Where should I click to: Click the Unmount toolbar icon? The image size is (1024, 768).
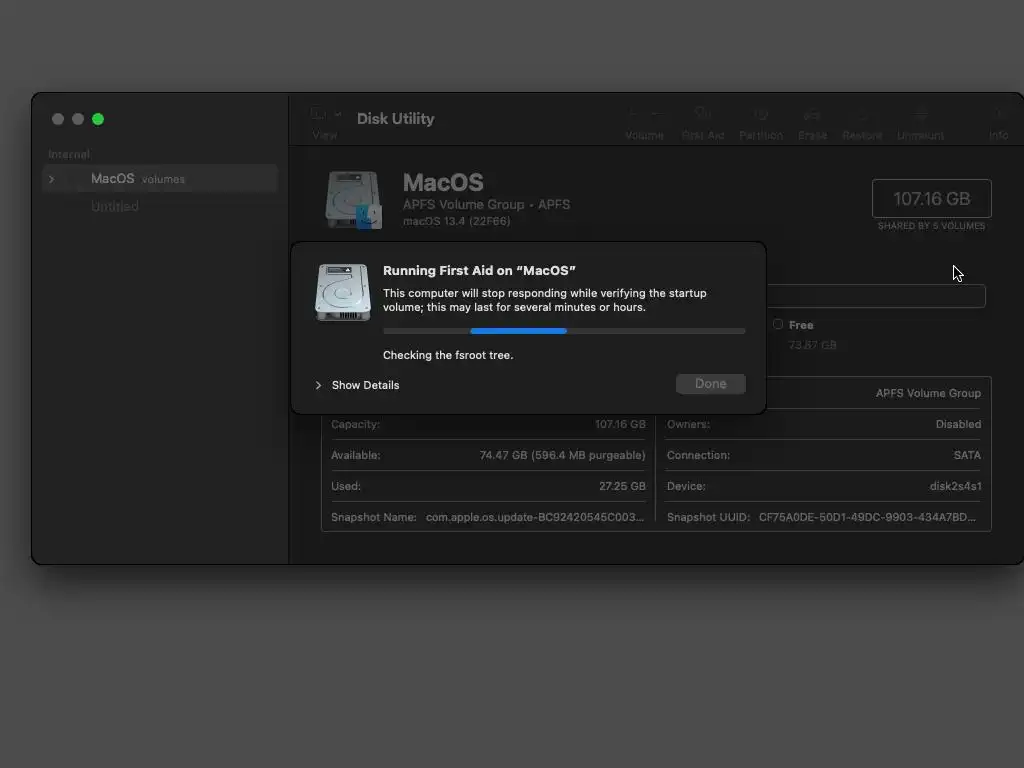pyautogui.click(x=920, y=114)
